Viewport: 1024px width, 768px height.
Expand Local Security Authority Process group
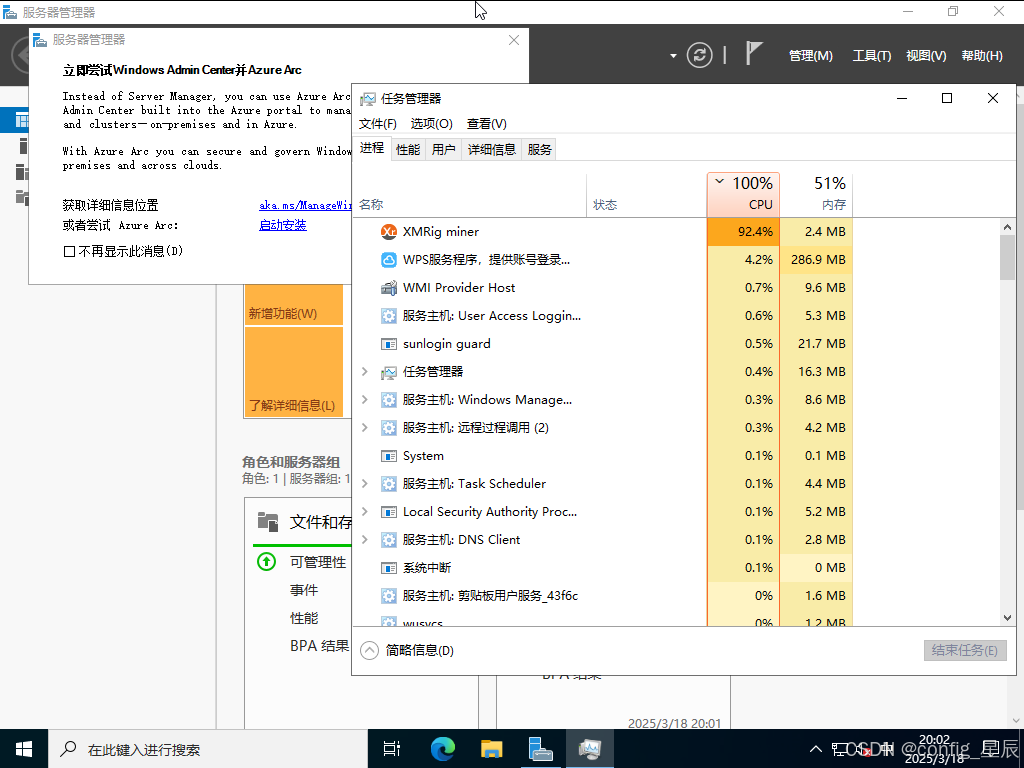[x=365, y=512]
